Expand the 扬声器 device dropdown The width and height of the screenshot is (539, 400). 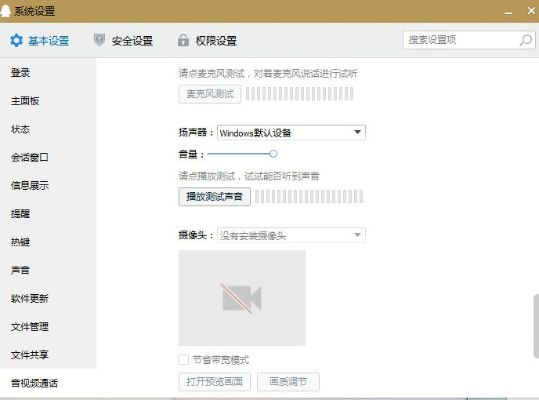(291, 133)
